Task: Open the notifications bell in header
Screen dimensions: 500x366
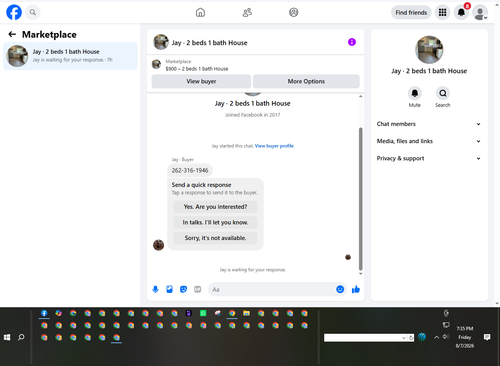Action: (461, 13)
